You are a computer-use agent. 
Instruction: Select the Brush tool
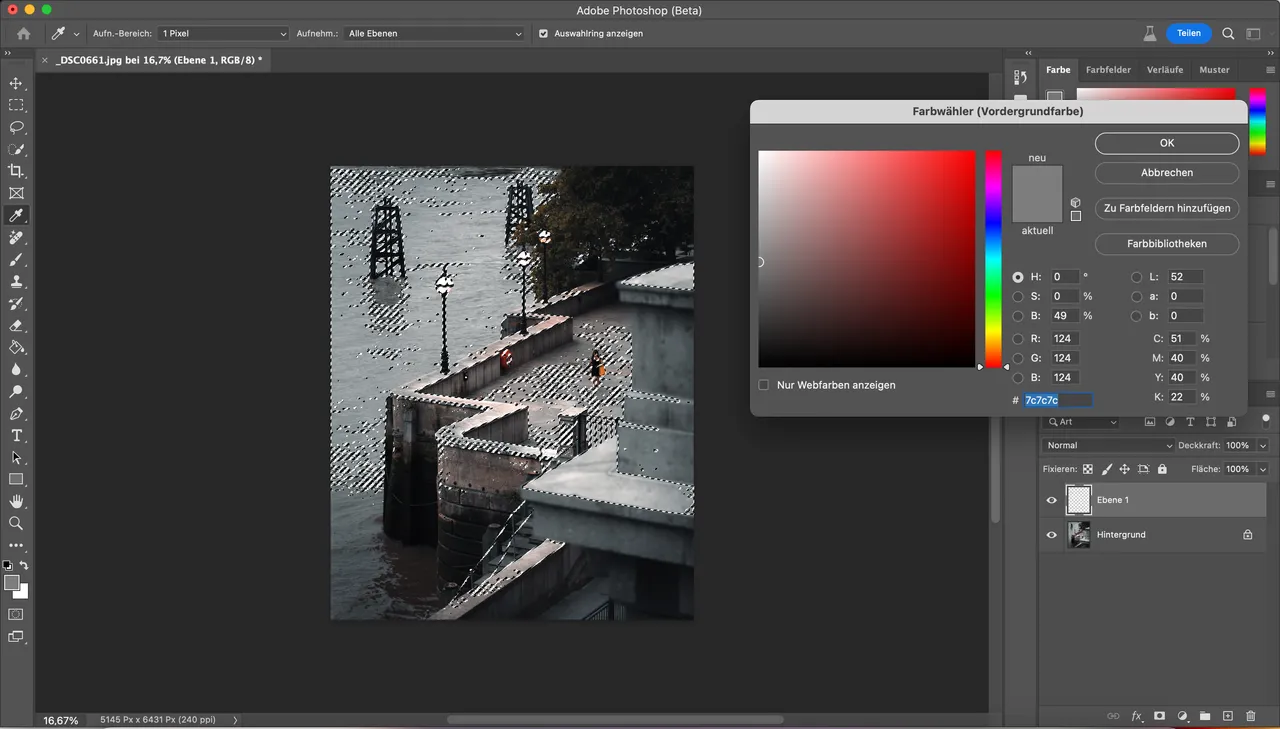[16, 259]
